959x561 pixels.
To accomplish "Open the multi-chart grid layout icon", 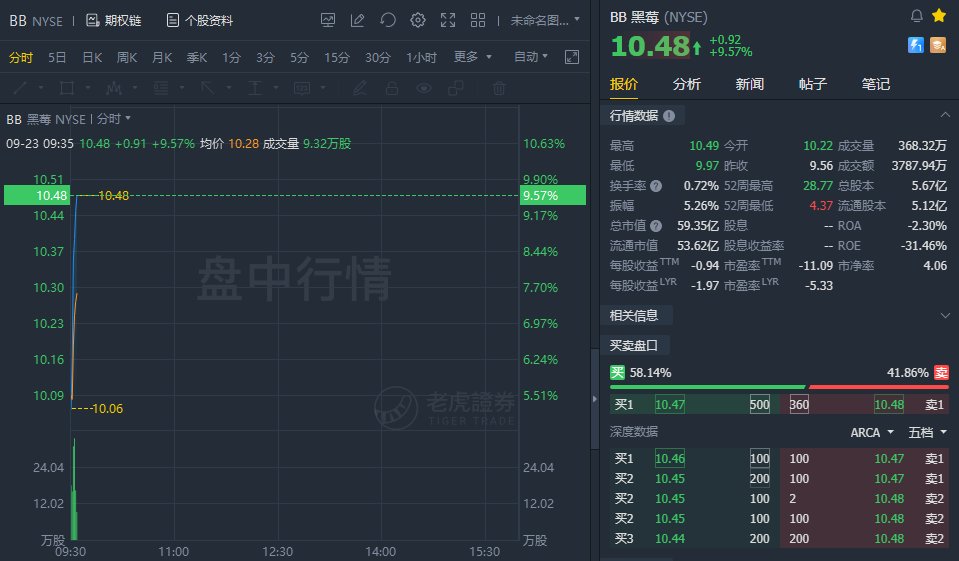I will click(478, 20).
